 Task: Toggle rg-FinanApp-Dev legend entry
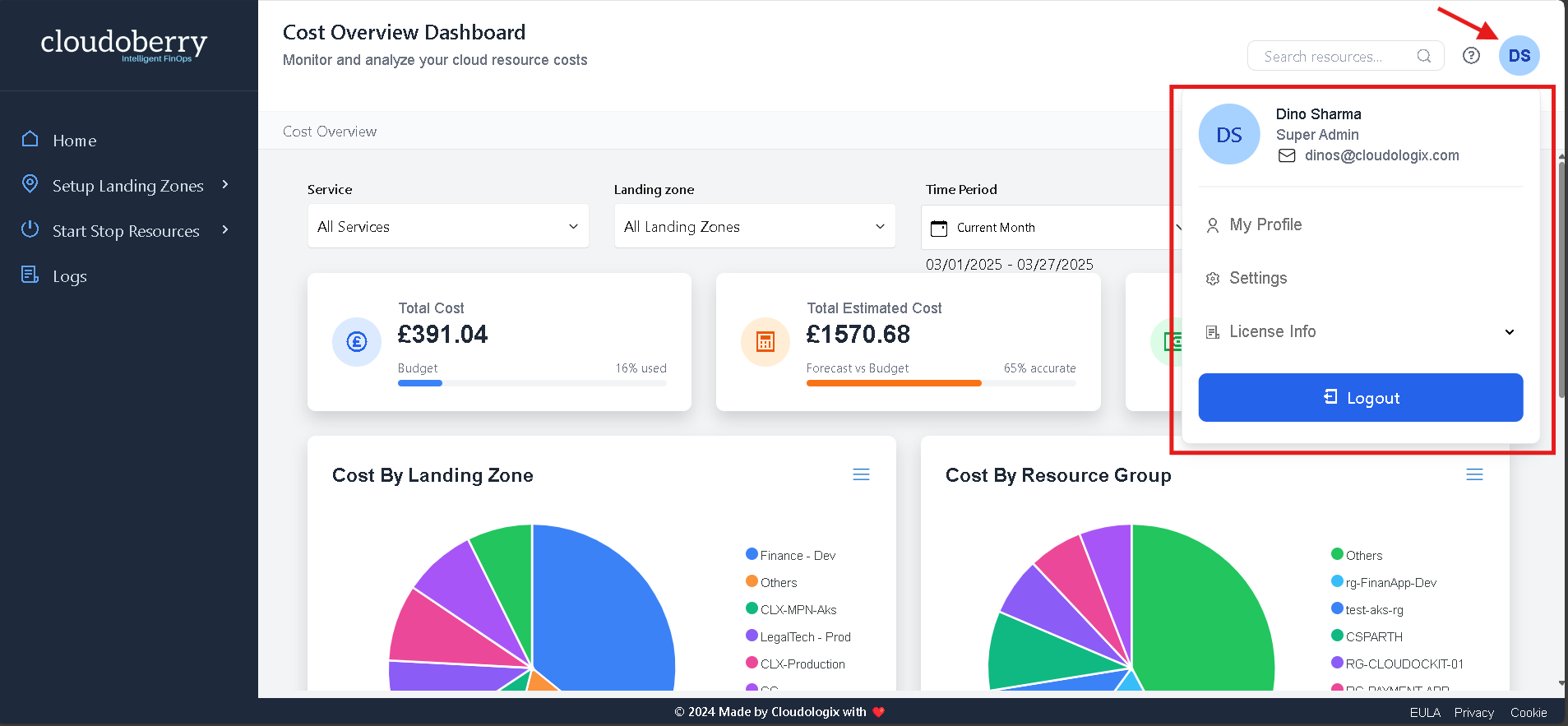click(1384, 582)
